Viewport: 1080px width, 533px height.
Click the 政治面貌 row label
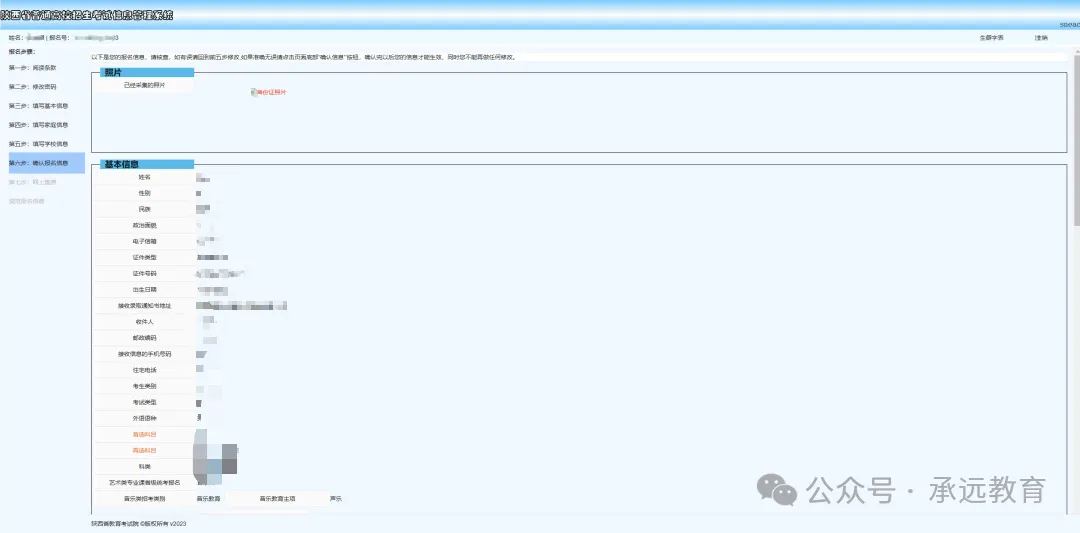click(x=144, y=225)
